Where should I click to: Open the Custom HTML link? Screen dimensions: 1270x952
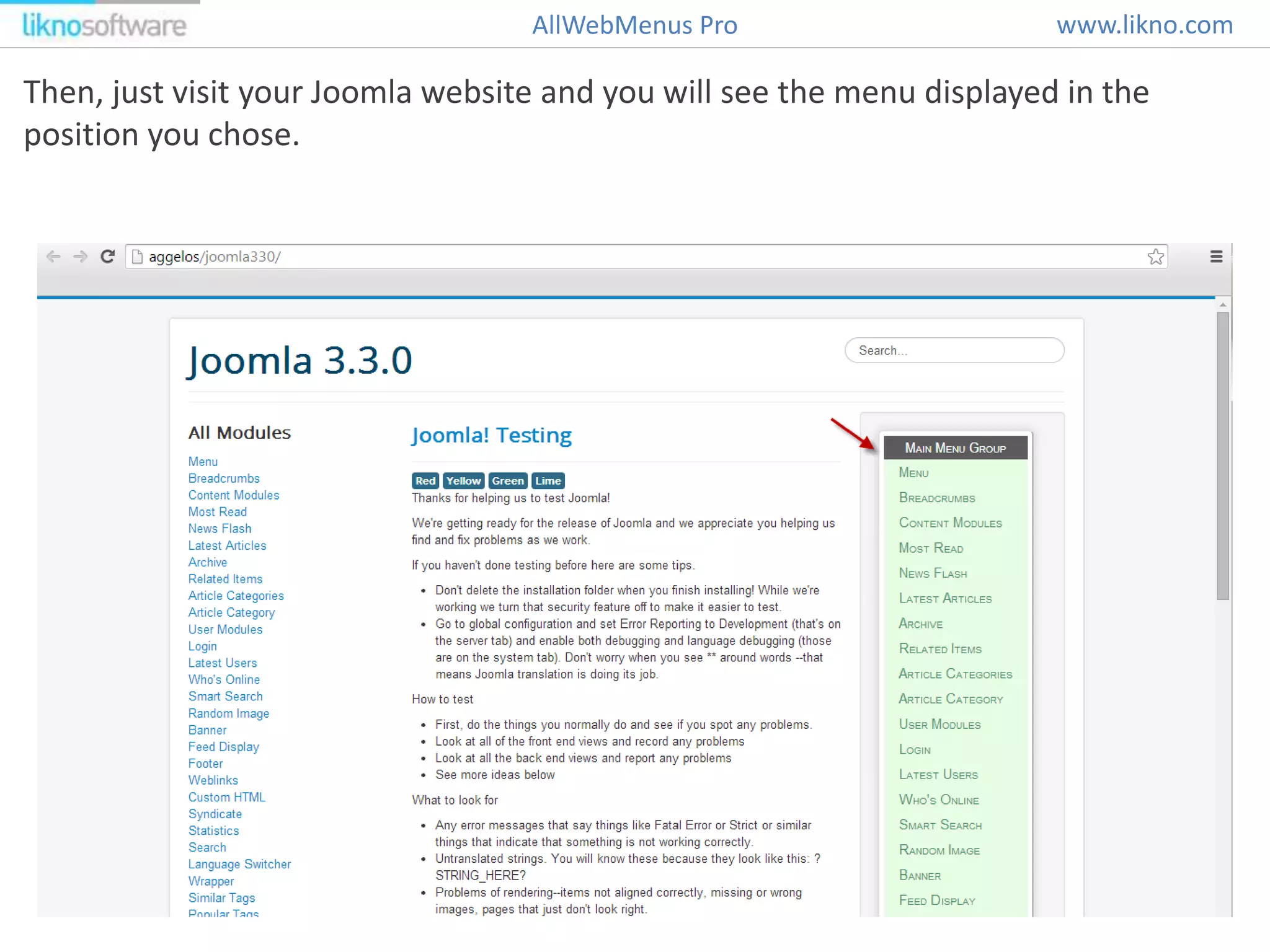pyautogui.click(x=227, y=797)
